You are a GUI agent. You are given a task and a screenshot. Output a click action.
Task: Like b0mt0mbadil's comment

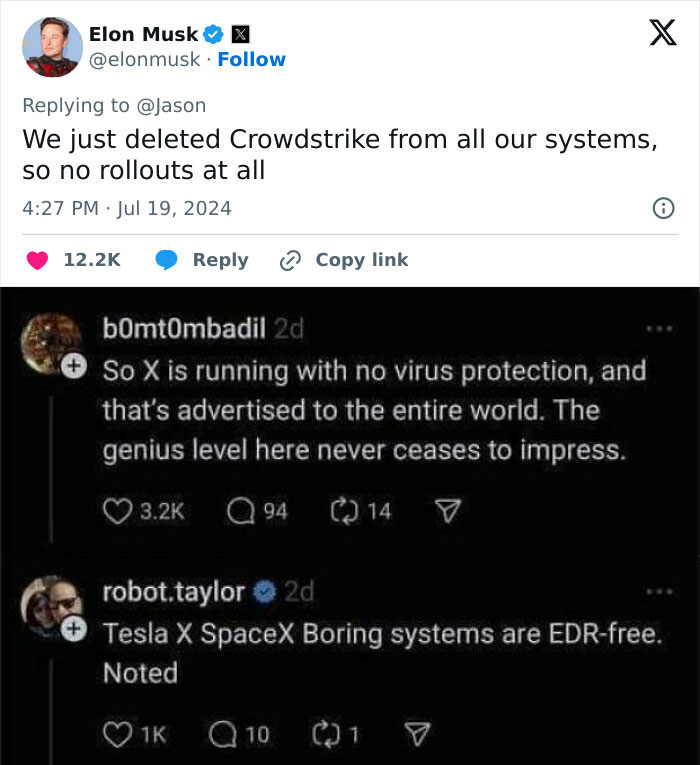117,511
